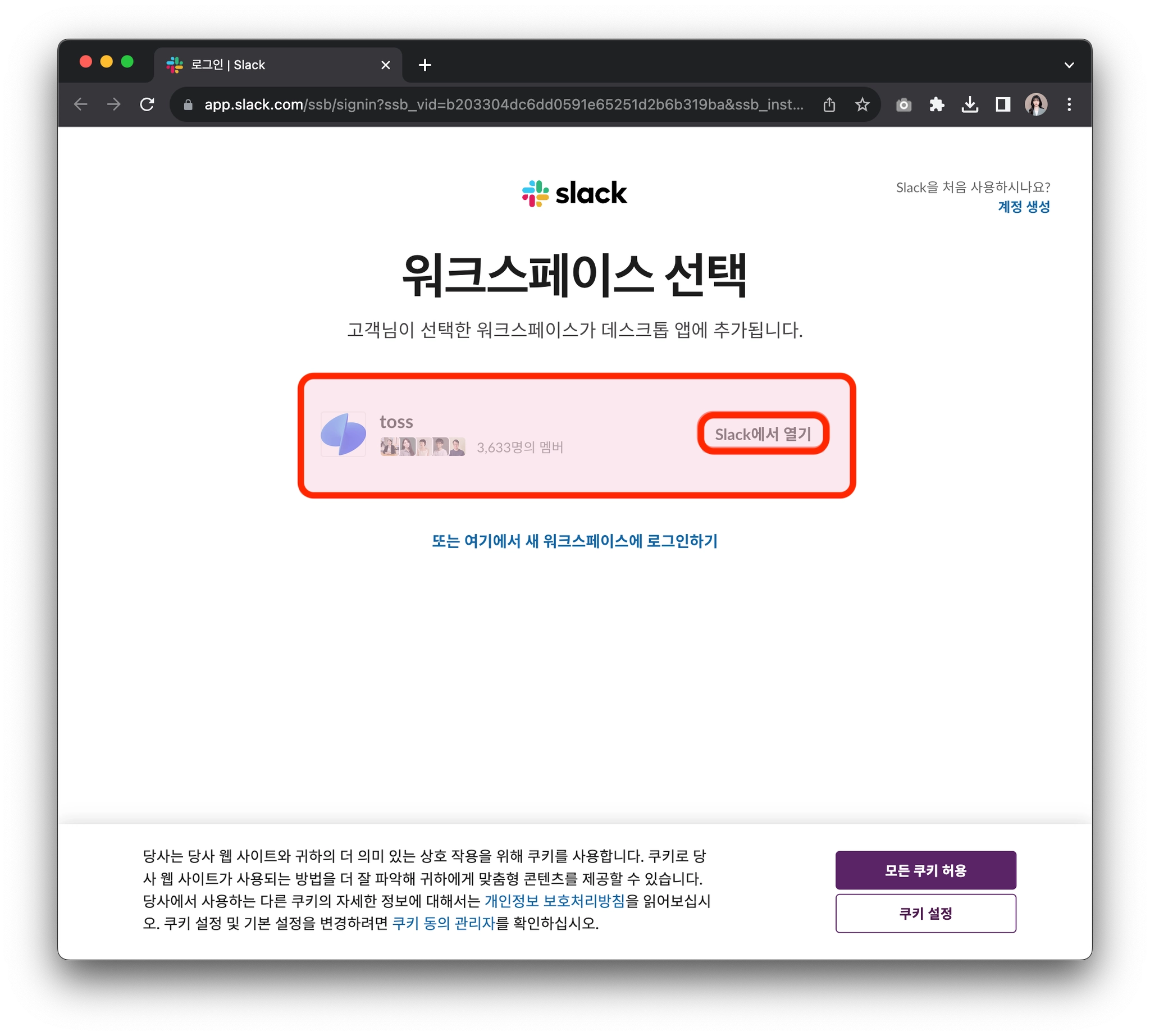Open Chrome three-dot menu

1069,104
